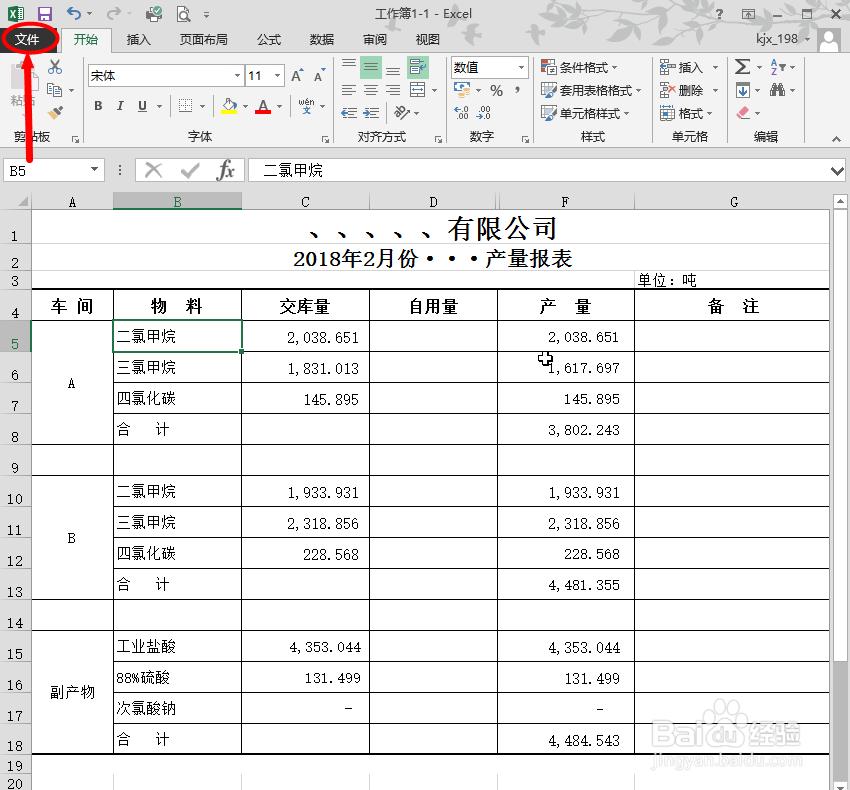Open the font size dropdown
This screenshot has height=790, width=850.
tap(278, 76)
